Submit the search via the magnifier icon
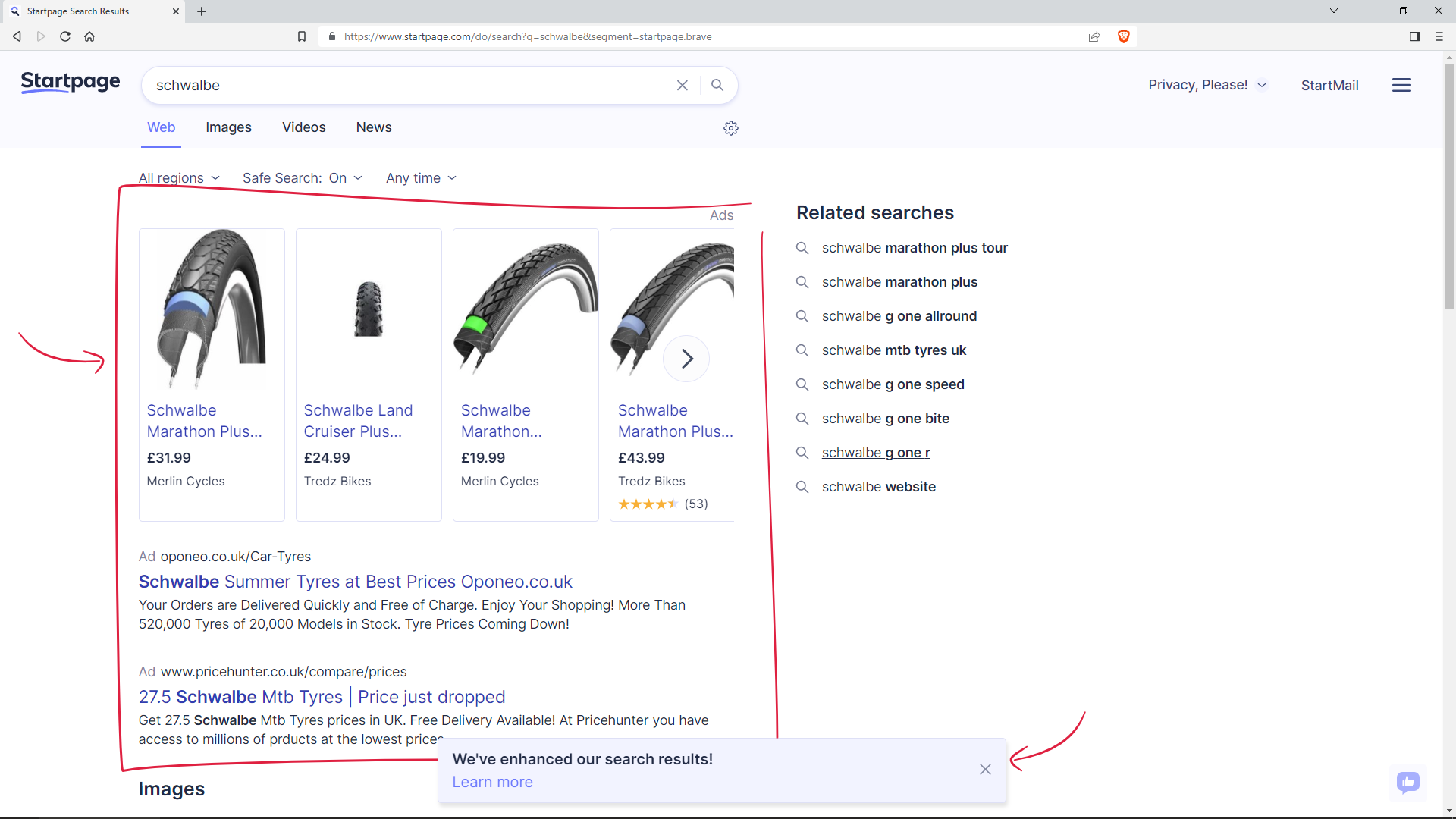 [x=717, y=85]
